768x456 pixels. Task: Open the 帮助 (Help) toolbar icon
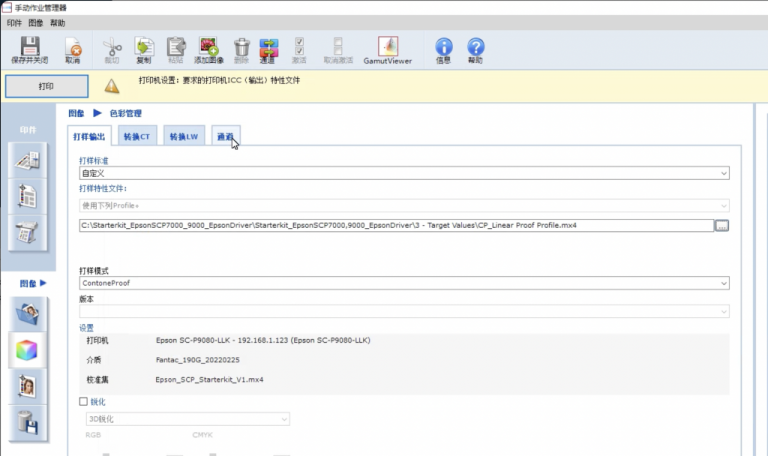475,48
